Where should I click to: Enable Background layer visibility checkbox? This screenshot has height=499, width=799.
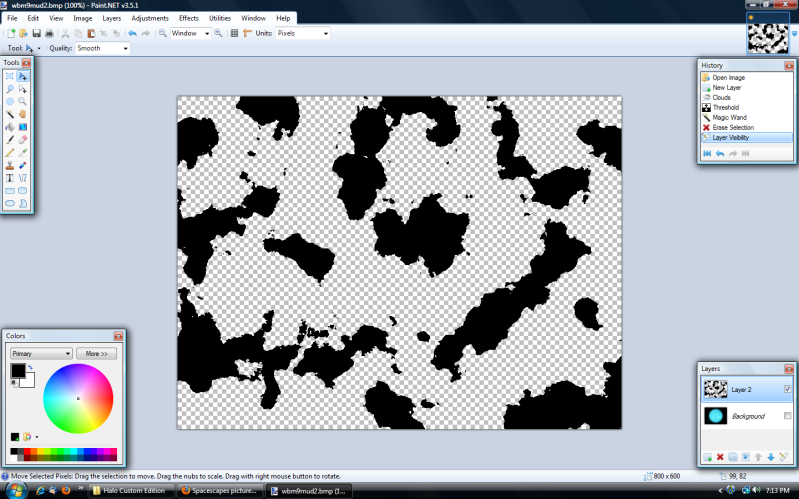tap(788, 415)
